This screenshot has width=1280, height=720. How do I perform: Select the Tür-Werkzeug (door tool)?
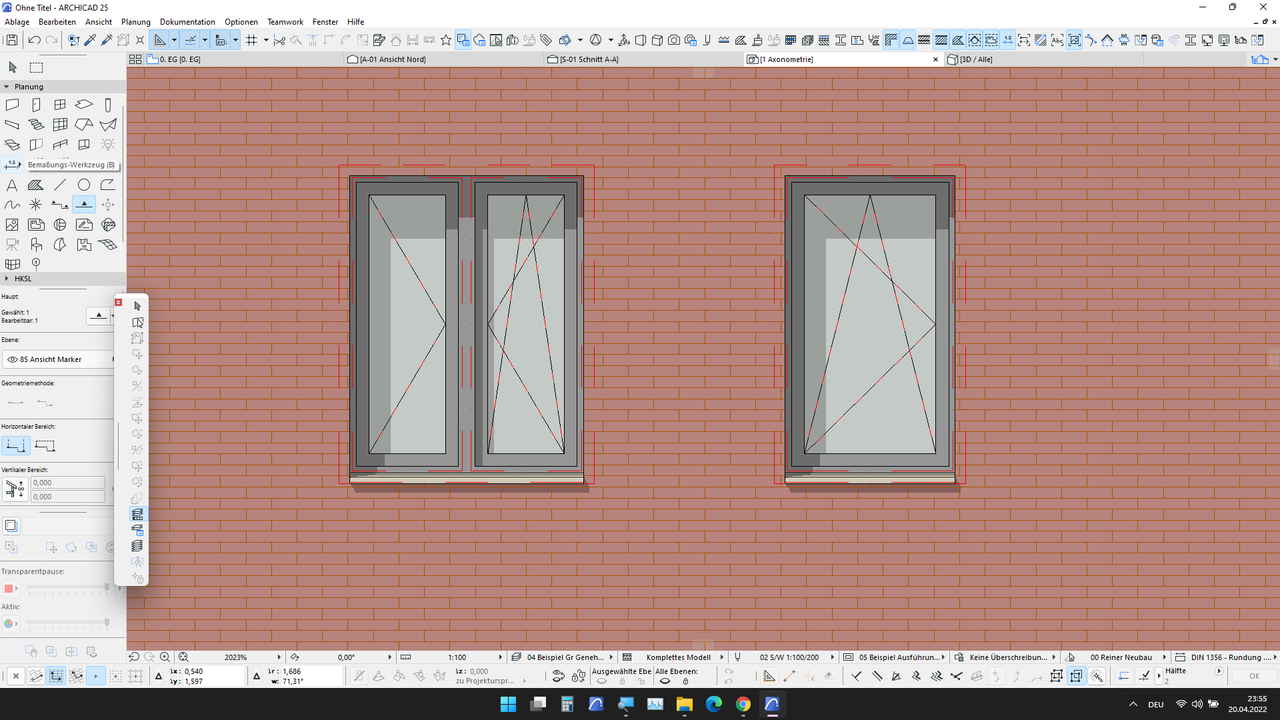pyautogui.click(x=36, y=104)
